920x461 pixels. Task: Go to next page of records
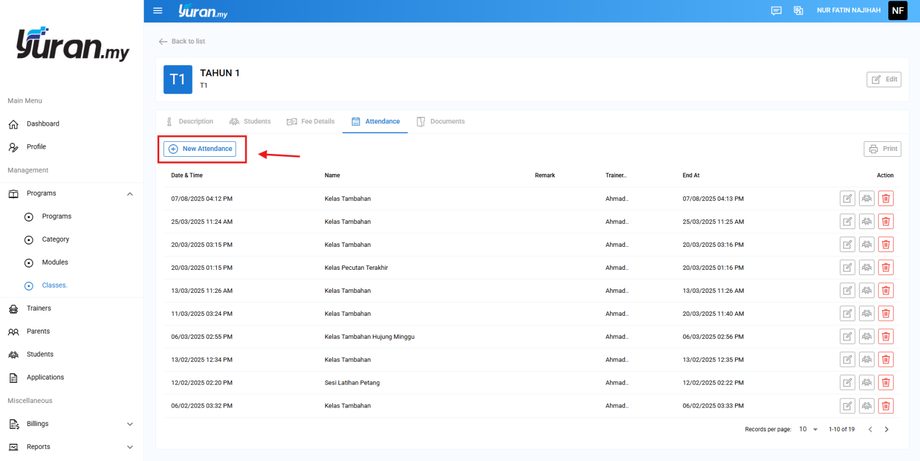(886, 429)
